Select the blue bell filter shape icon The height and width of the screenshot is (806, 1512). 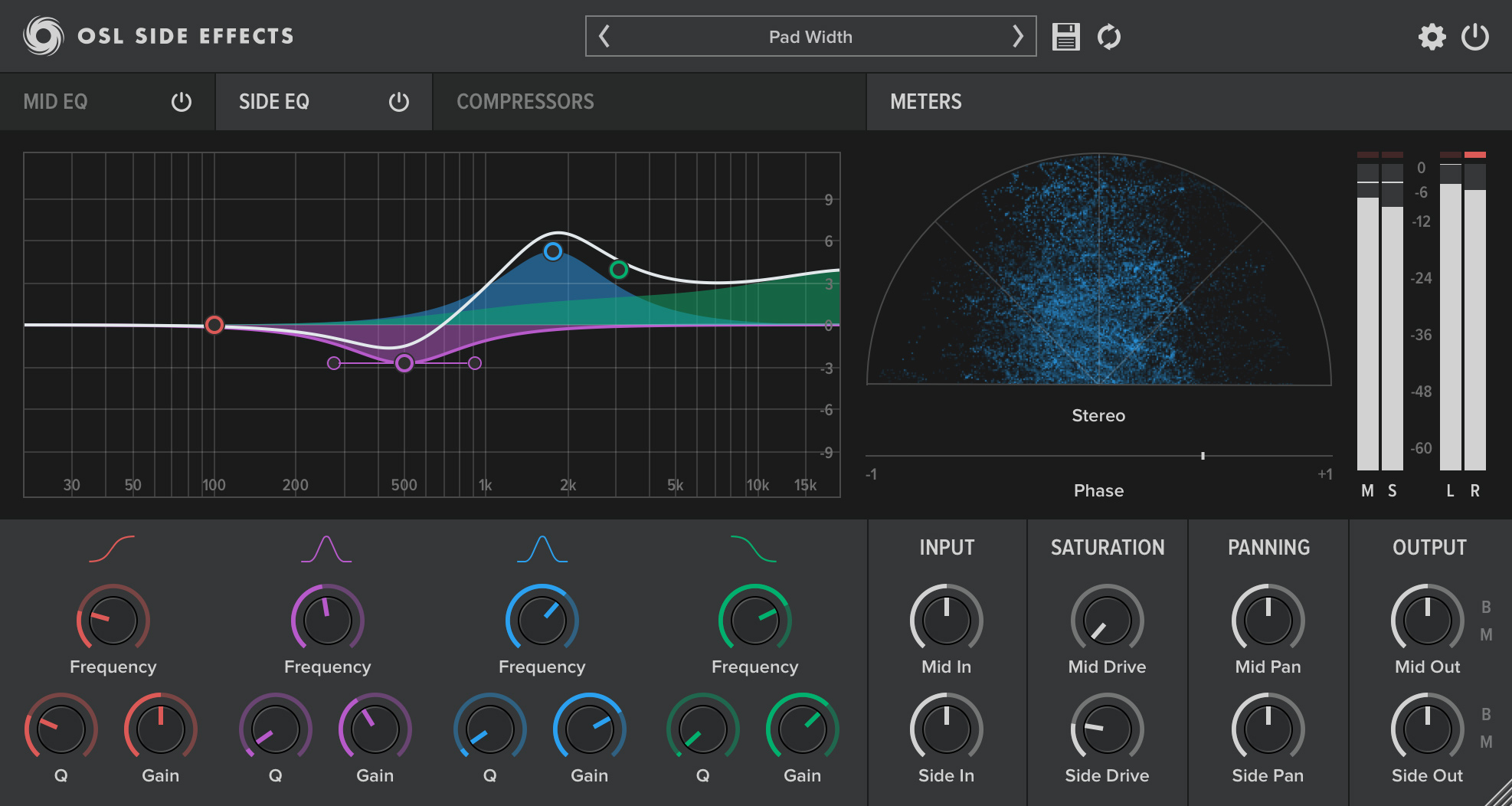pyautogui.click(x=542, y=549)
